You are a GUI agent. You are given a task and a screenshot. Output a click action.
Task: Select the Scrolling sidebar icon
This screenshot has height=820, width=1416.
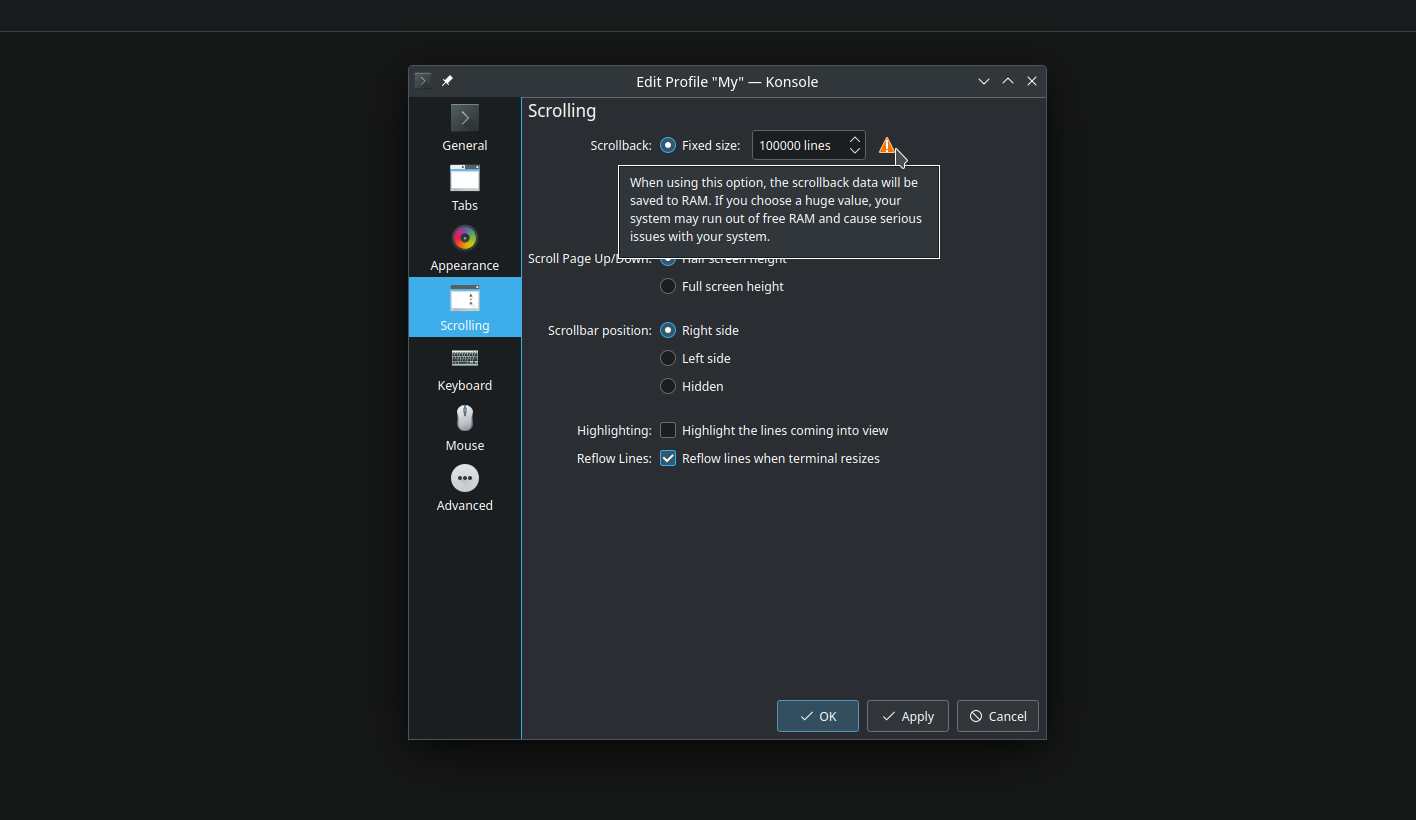coord(464,298)
